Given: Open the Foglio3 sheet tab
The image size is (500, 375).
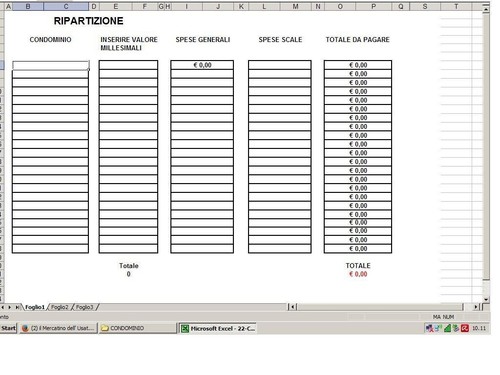Looking at the screenshot, I should click(85, 307).
